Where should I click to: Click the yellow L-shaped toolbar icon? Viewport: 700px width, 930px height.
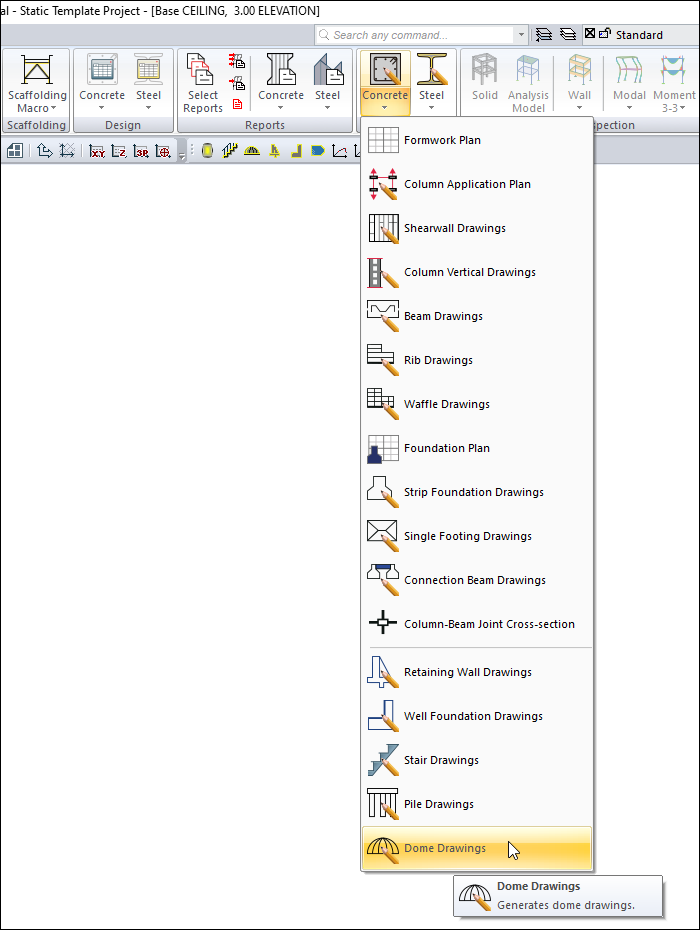click(297, 151)
